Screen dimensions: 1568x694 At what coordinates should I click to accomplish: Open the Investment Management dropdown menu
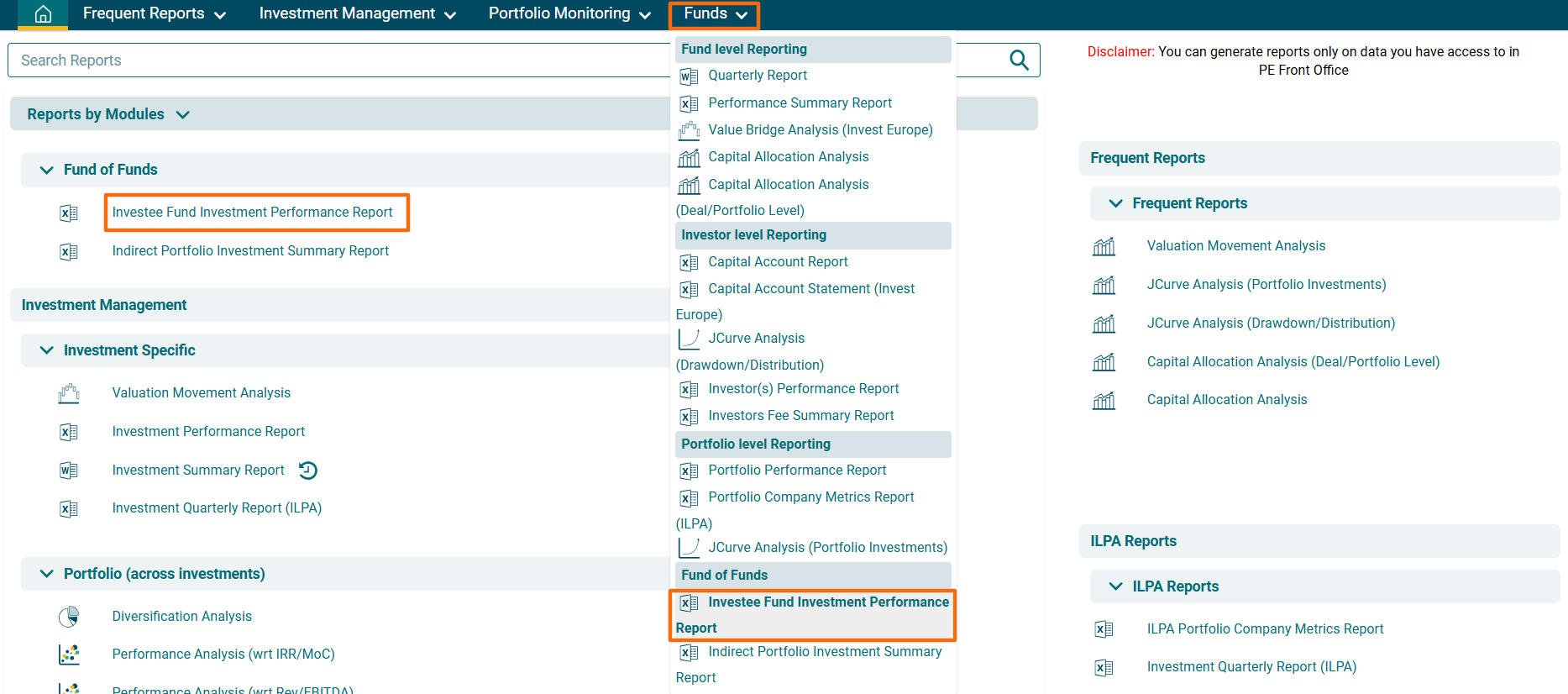(357, 14)
